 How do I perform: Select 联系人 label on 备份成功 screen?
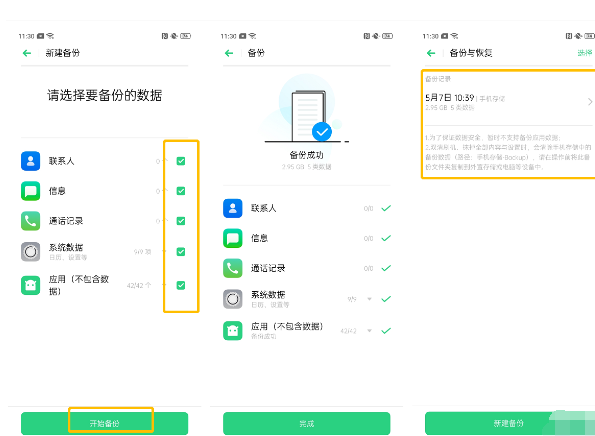263,208
